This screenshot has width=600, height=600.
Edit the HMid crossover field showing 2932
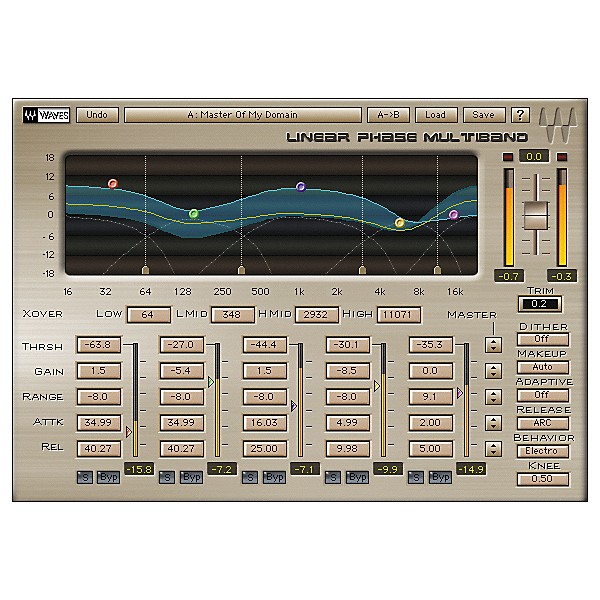316,315
